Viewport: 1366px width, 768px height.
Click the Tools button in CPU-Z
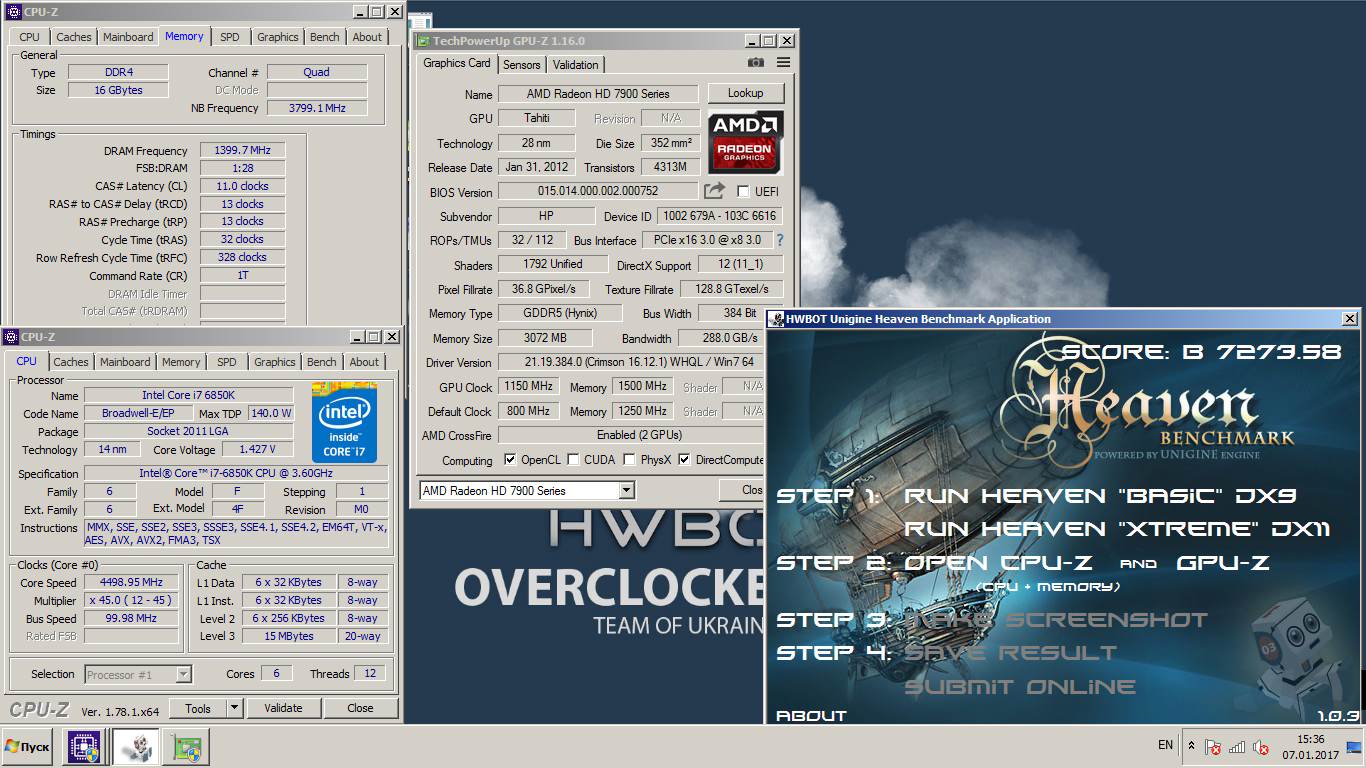point(198,708)
